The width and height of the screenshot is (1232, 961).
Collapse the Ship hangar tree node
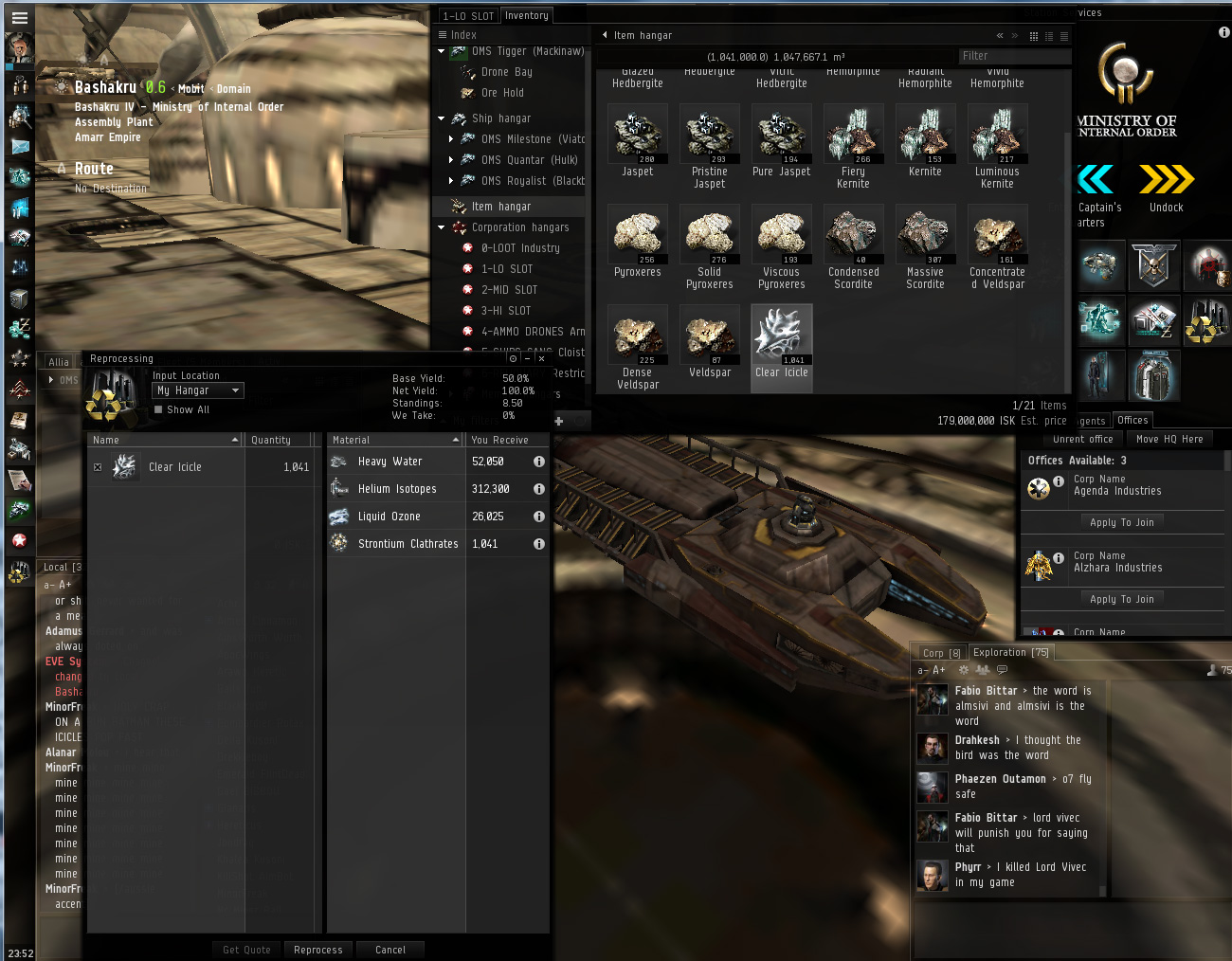pos(441,118)
